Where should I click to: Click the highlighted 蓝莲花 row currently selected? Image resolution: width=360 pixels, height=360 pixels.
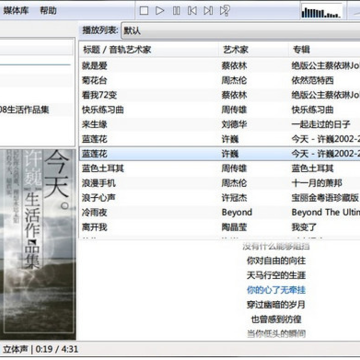pos(220,154)
